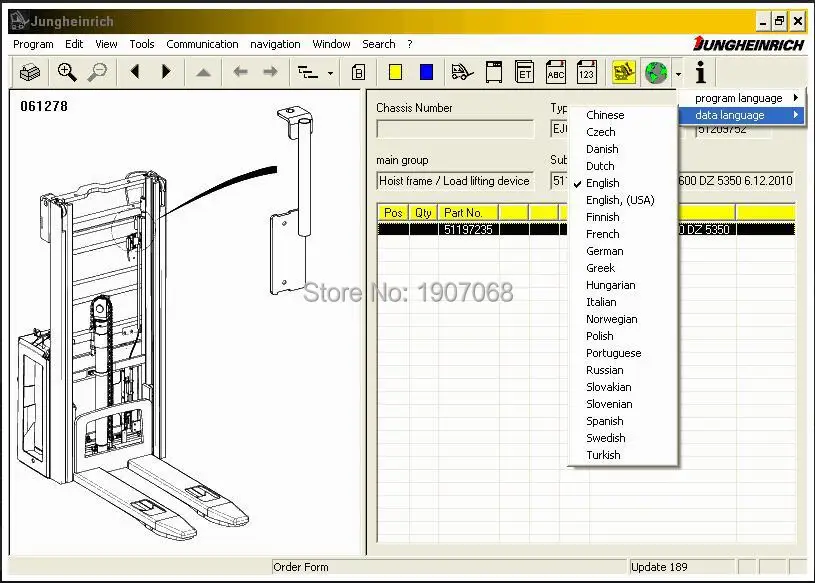Click the grey back arrow icon

(x=240, y=72)
